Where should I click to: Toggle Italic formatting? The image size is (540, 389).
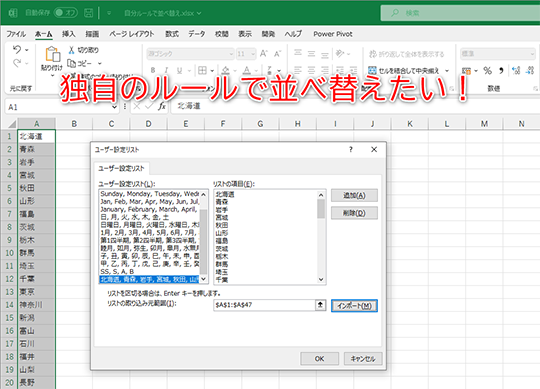(166, 70)
